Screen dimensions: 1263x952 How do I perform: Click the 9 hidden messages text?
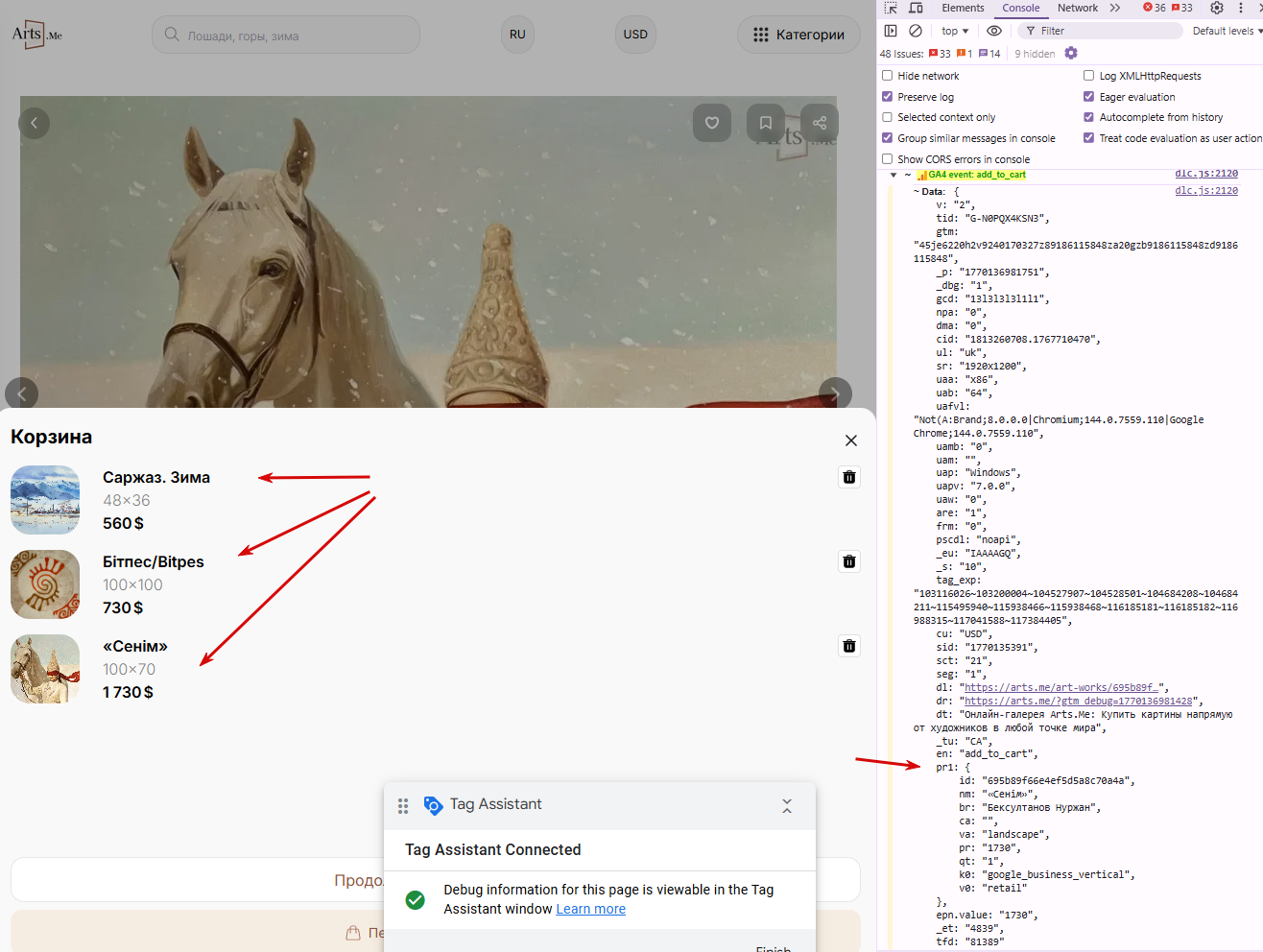pos(1035,54)
